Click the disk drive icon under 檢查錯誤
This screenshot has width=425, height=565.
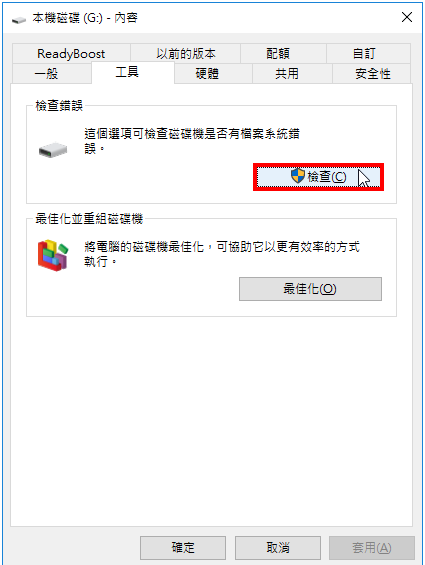[x=53, y=150]
